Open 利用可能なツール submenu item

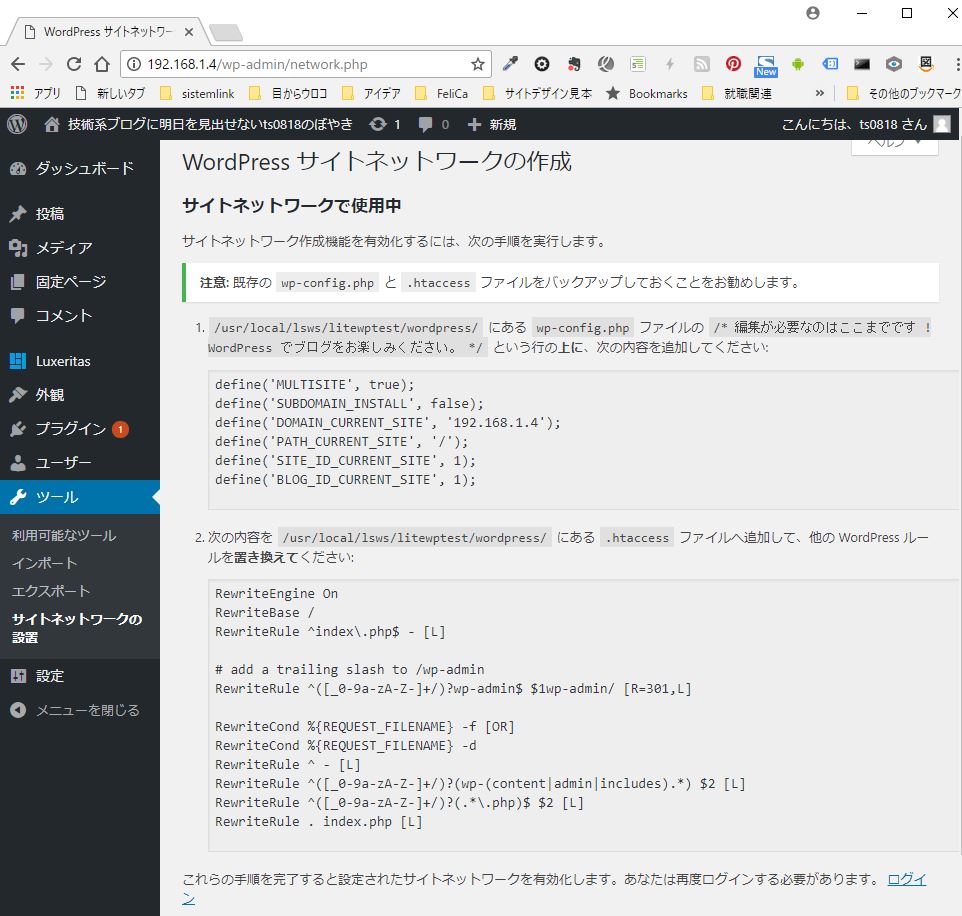[64, 535]
